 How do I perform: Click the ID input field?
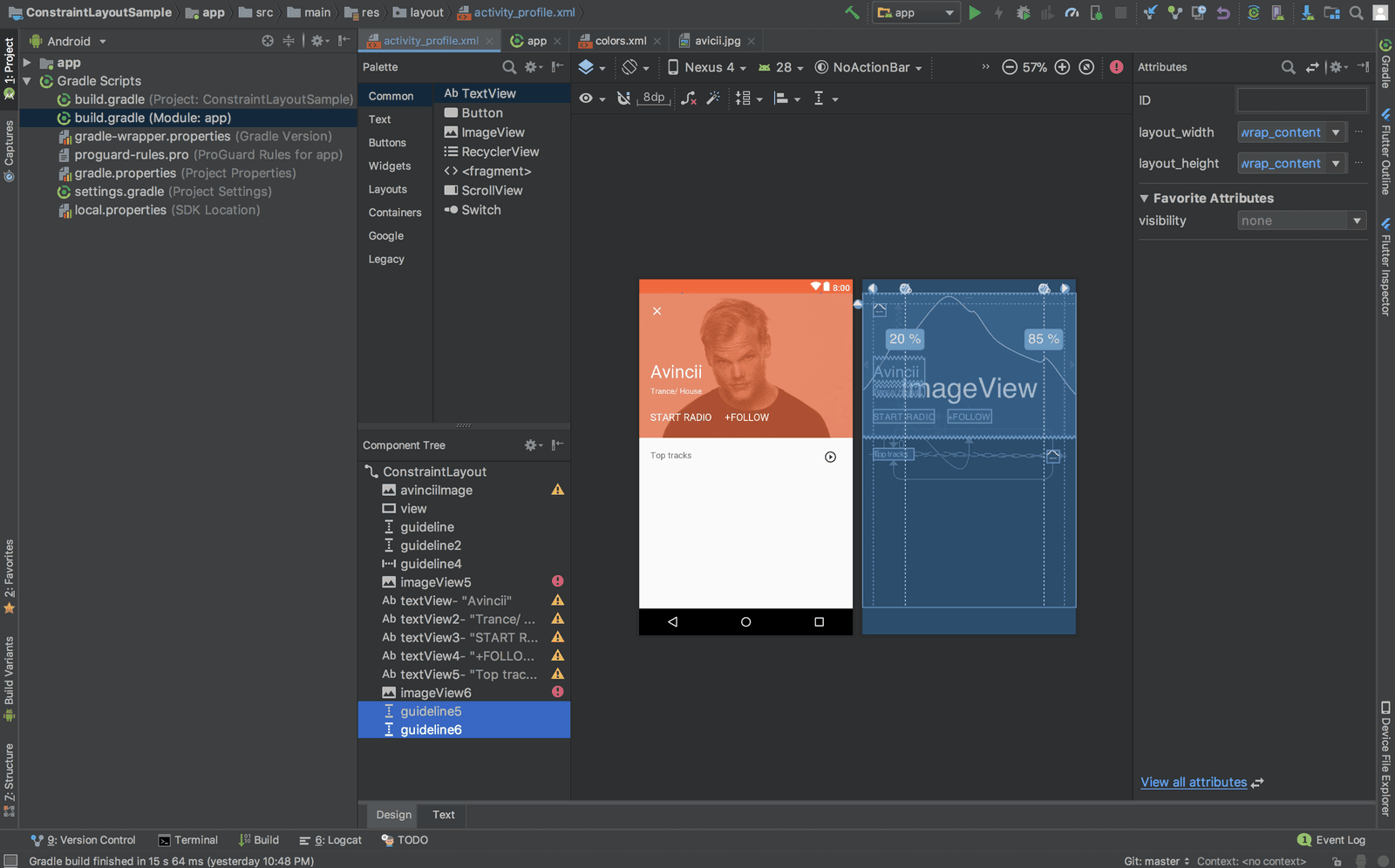pyautogui.click(x=1301, y=100)
